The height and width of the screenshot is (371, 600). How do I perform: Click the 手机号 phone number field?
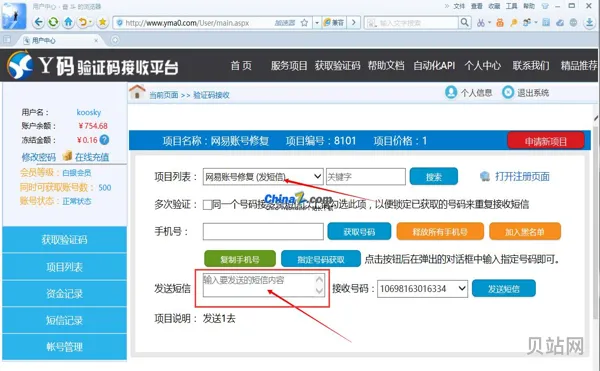(263, 231)
